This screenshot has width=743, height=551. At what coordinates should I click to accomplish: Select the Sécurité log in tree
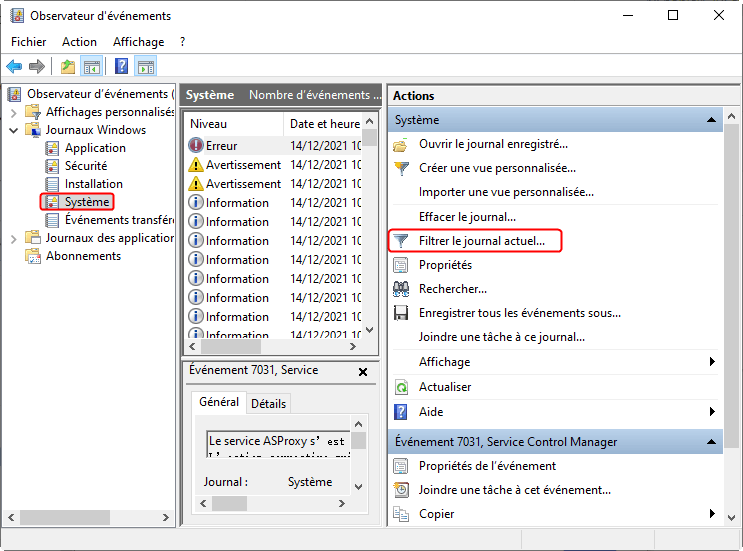click(86, 166)
